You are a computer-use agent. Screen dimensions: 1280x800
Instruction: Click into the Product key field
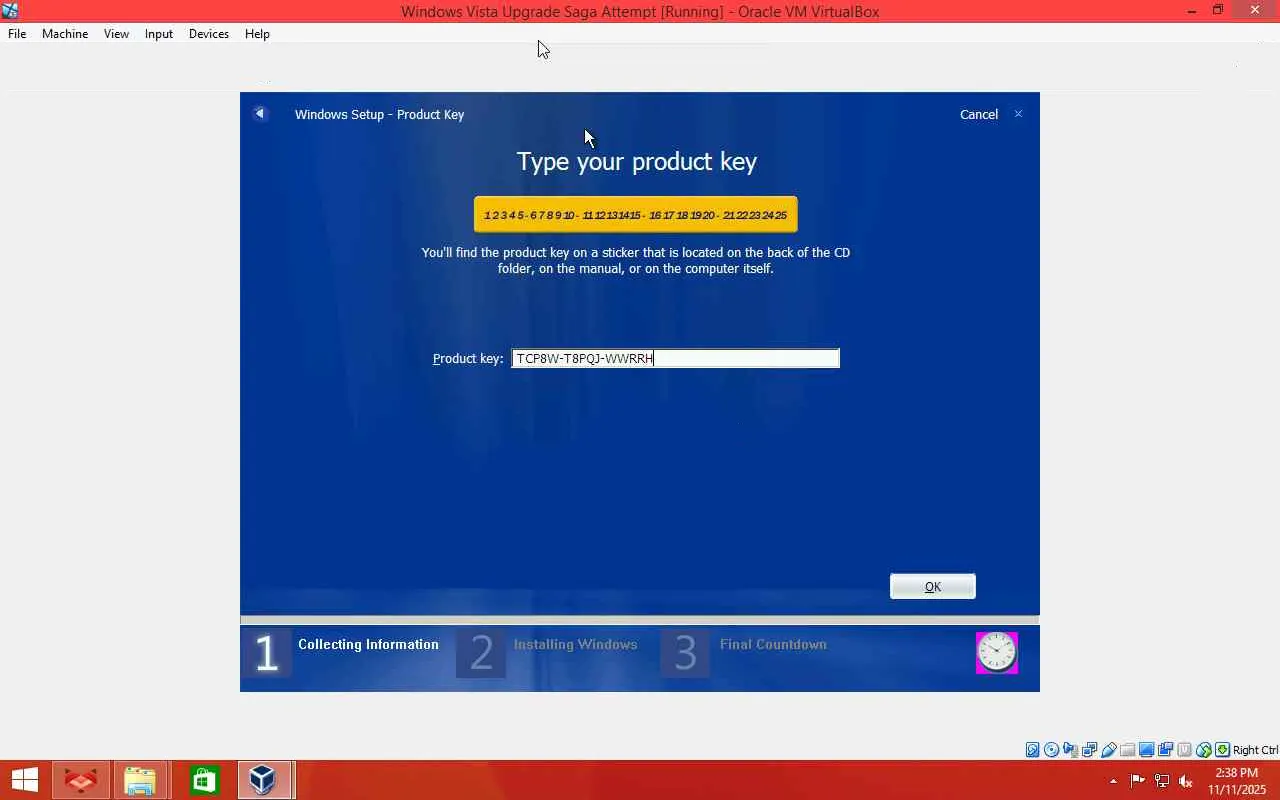click(675, 358)
